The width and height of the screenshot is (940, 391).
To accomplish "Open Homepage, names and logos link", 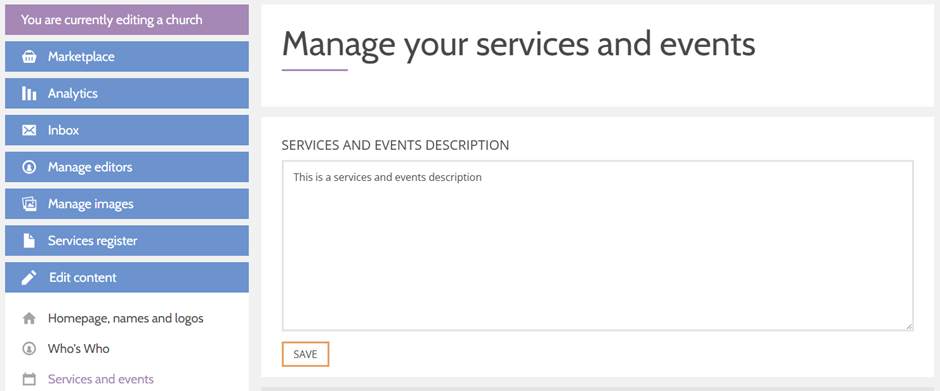I will 125,318.
